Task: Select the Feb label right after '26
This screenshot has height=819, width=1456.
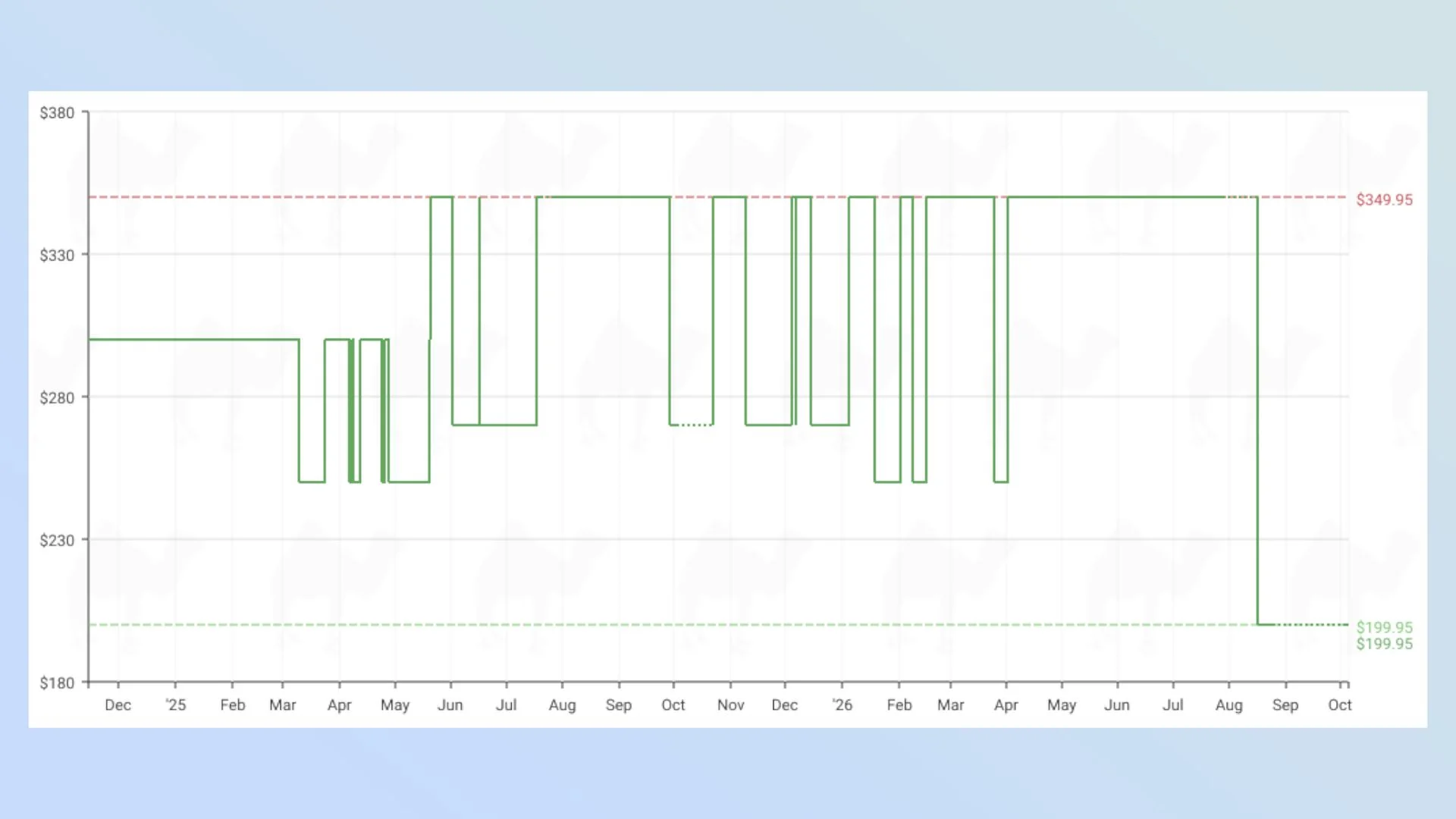Action: point(899,705)
